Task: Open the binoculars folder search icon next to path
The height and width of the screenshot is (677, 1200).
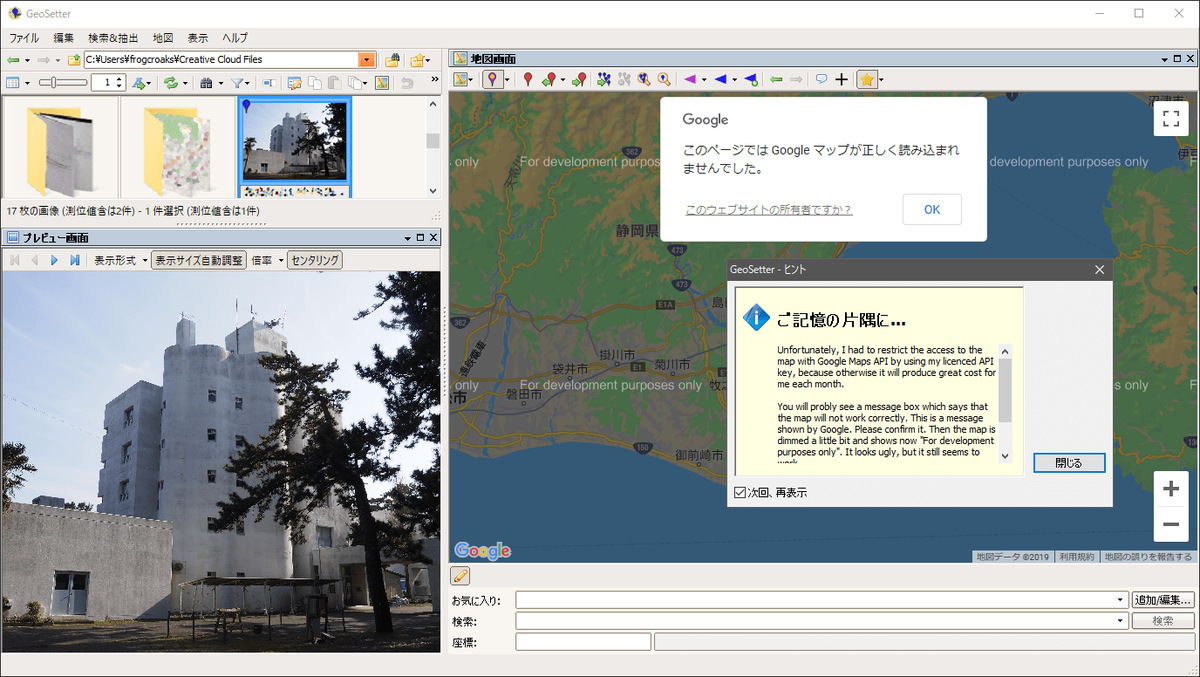Action: [x=392, y=60]
